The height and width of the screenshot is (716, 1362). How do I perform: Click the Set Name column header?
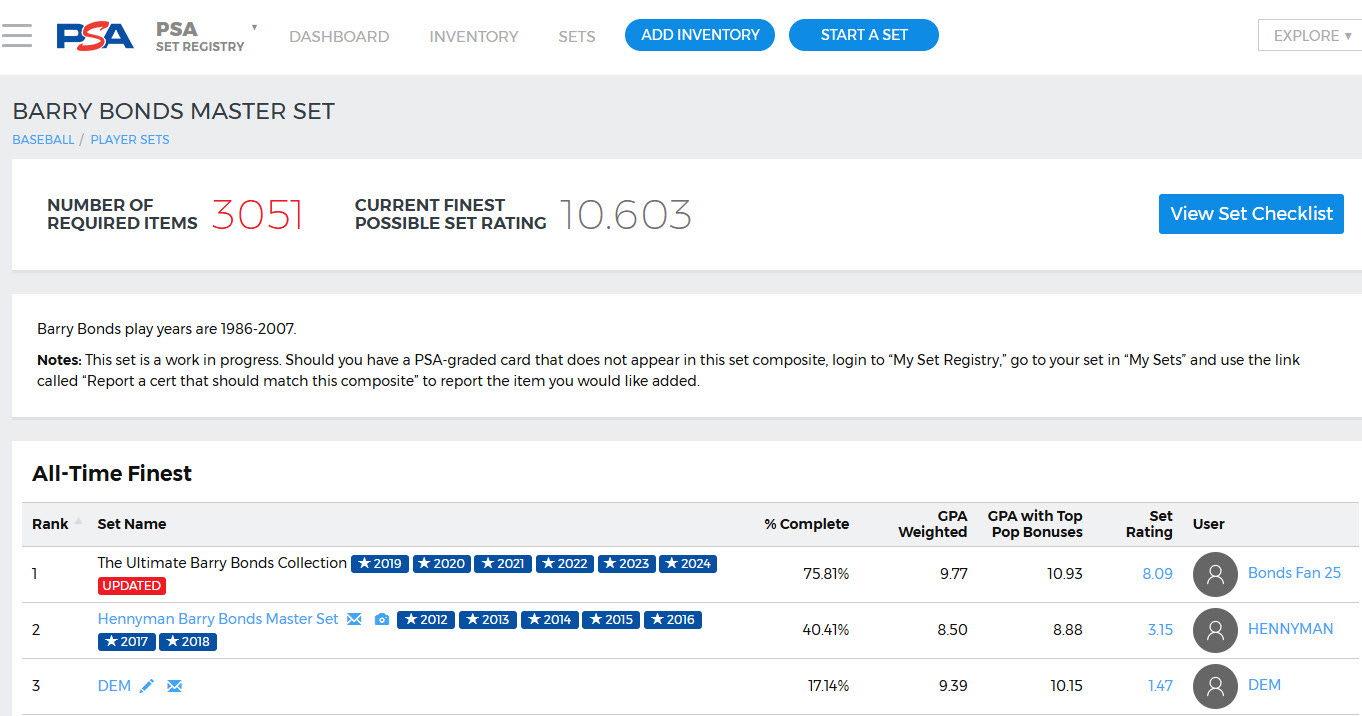132,524
